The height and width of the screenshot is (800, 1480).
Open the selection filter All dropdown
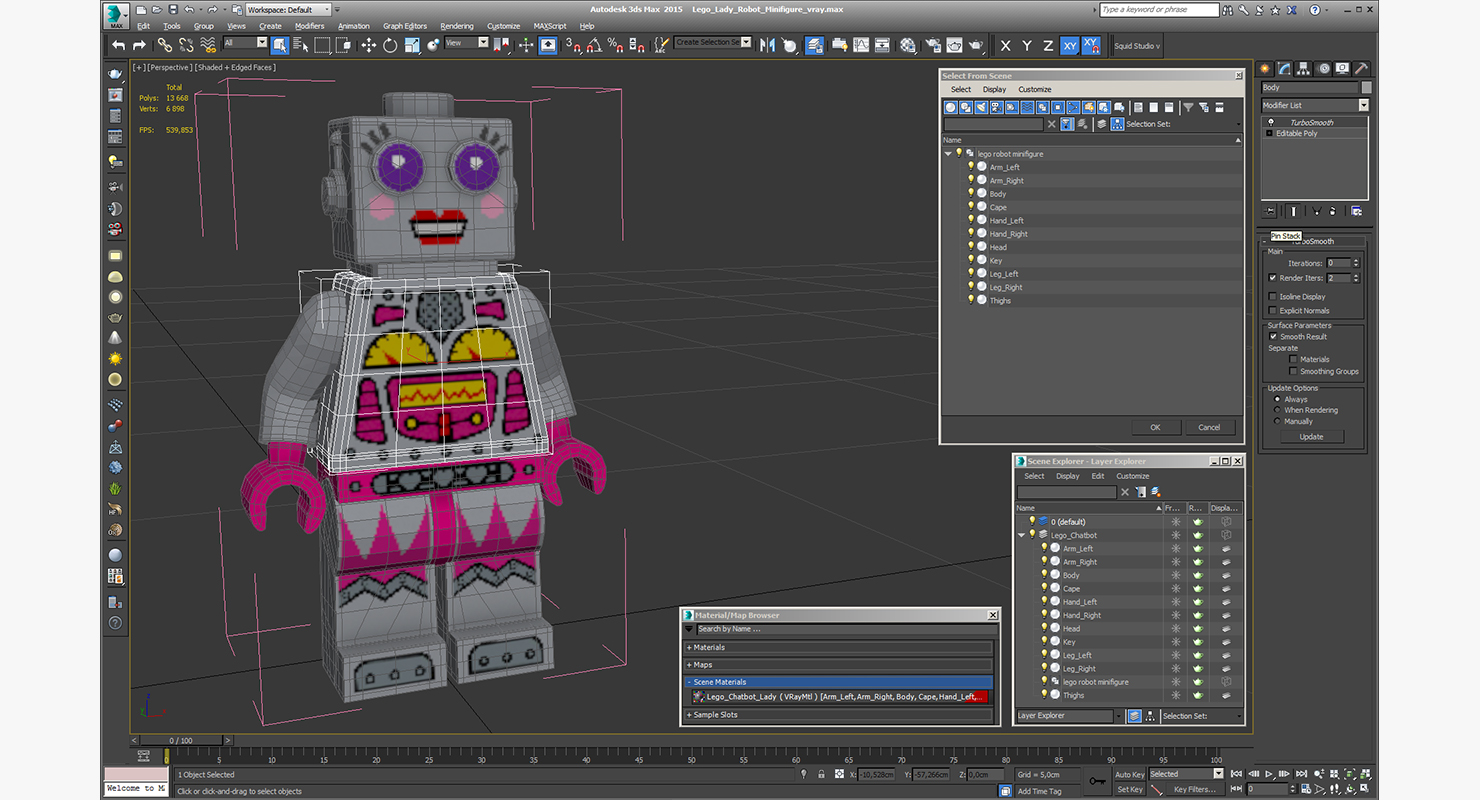tap(245, 43)
